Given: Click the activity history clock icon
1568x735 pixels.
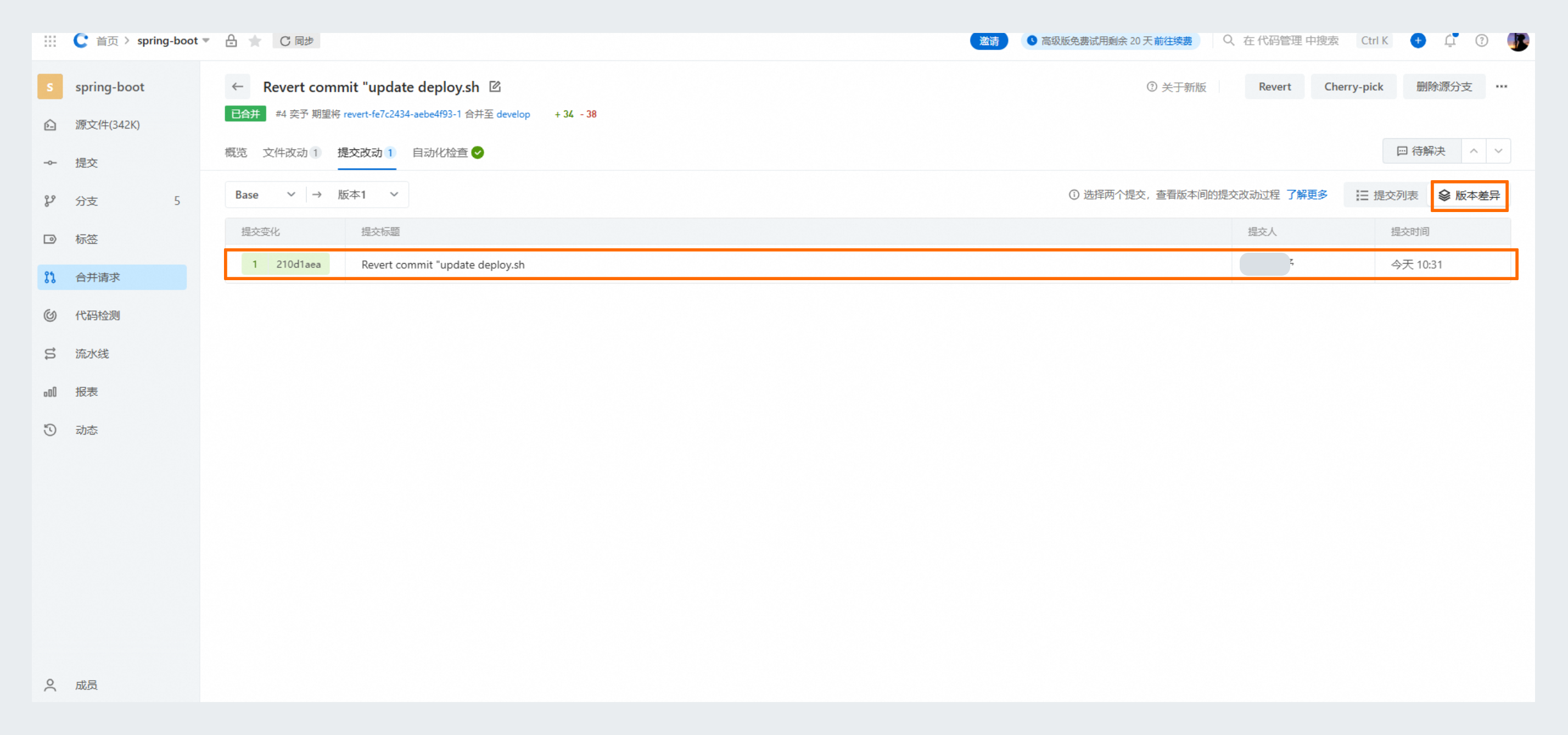Looking at the screenshot, I should point(50,430).
